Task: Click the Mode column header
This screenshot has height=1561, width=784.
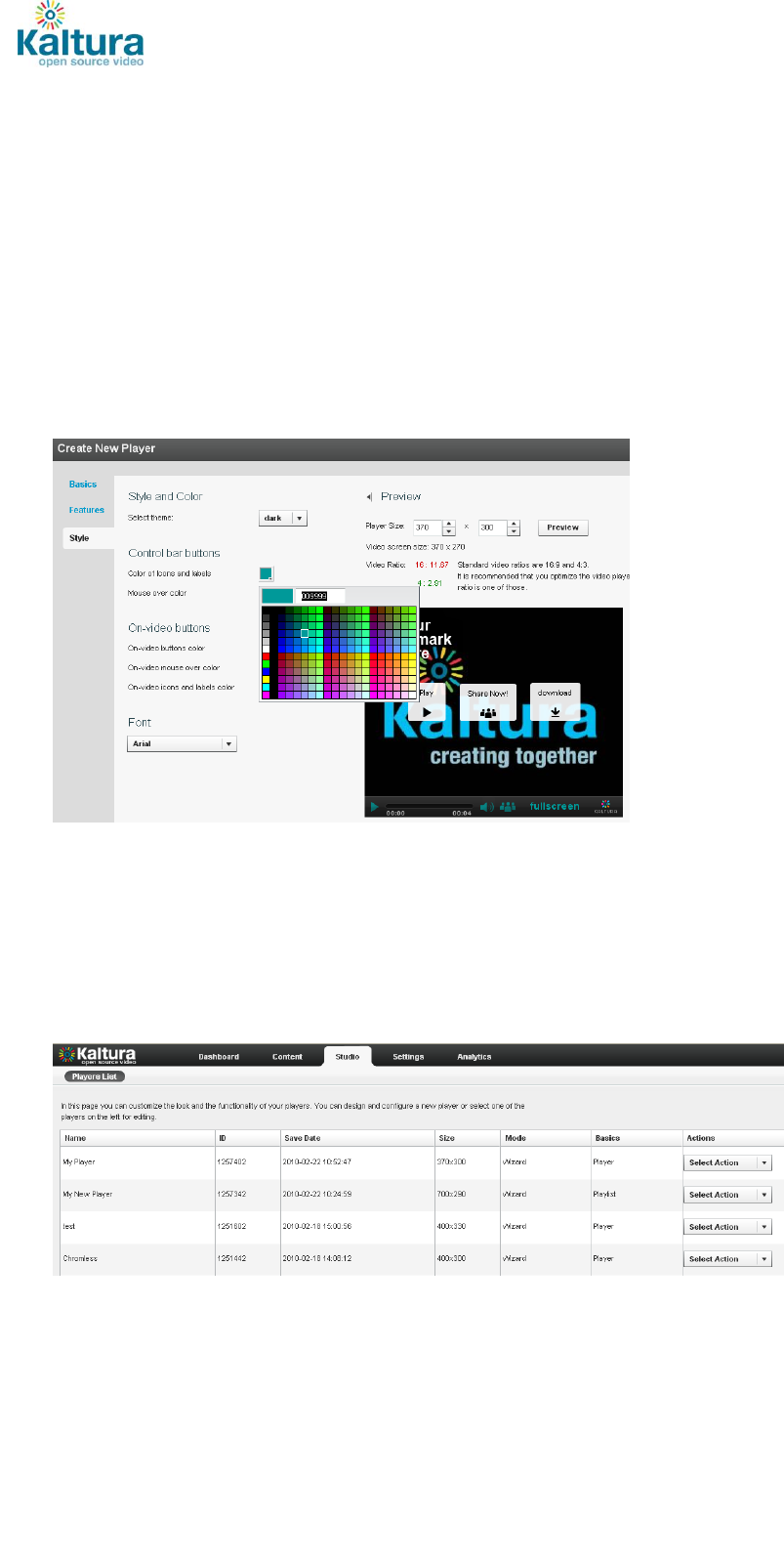Action: [x=545, y=1139]
